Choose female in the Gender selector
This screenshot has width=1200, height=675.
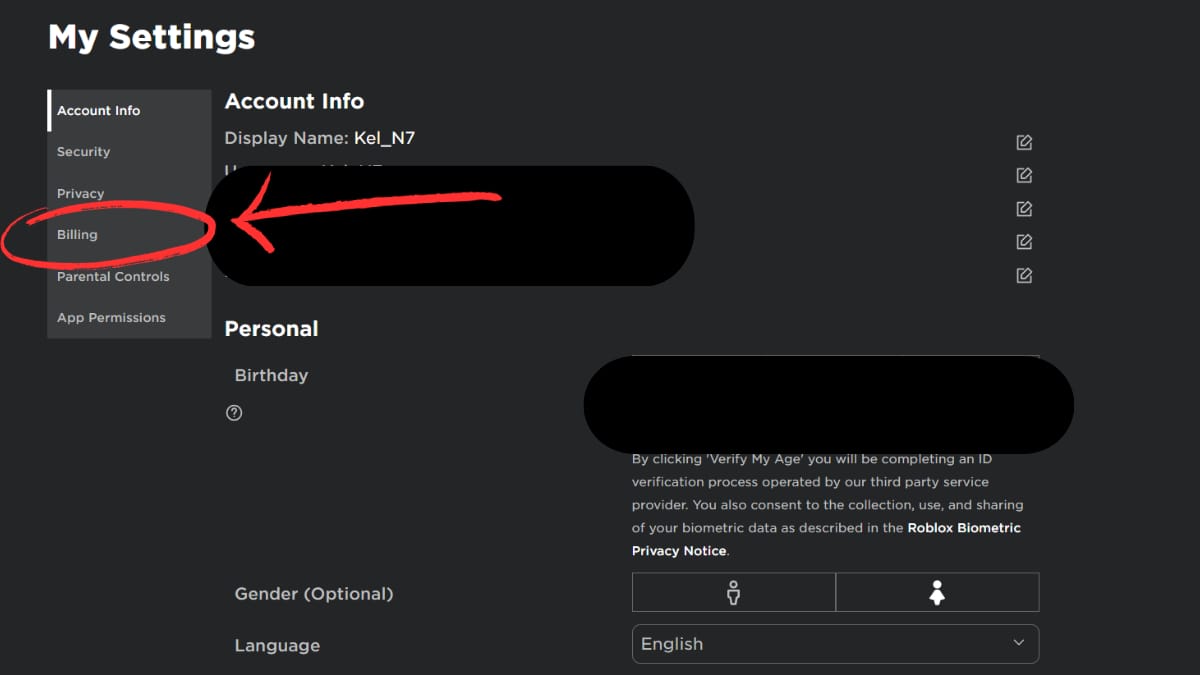pyautogui.click(x=937, y=592)
